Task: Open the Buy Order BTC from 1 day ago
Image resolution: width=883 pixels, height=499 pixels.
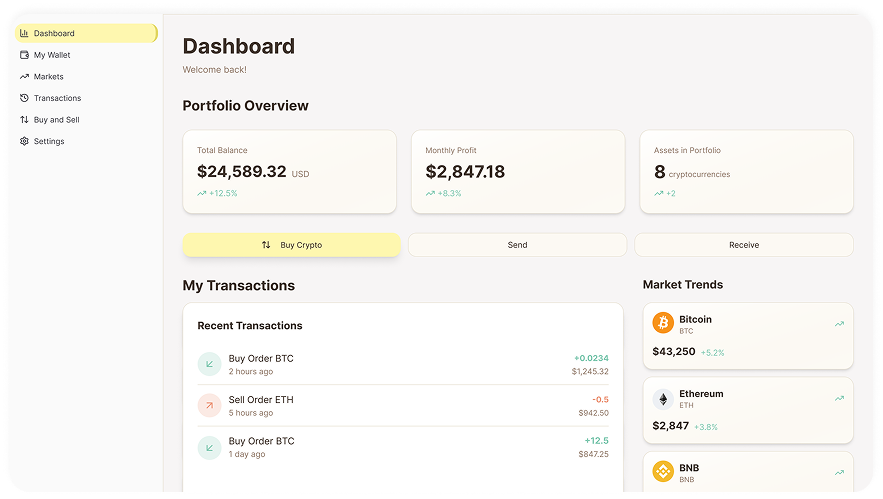Action: tap(402, 447)
